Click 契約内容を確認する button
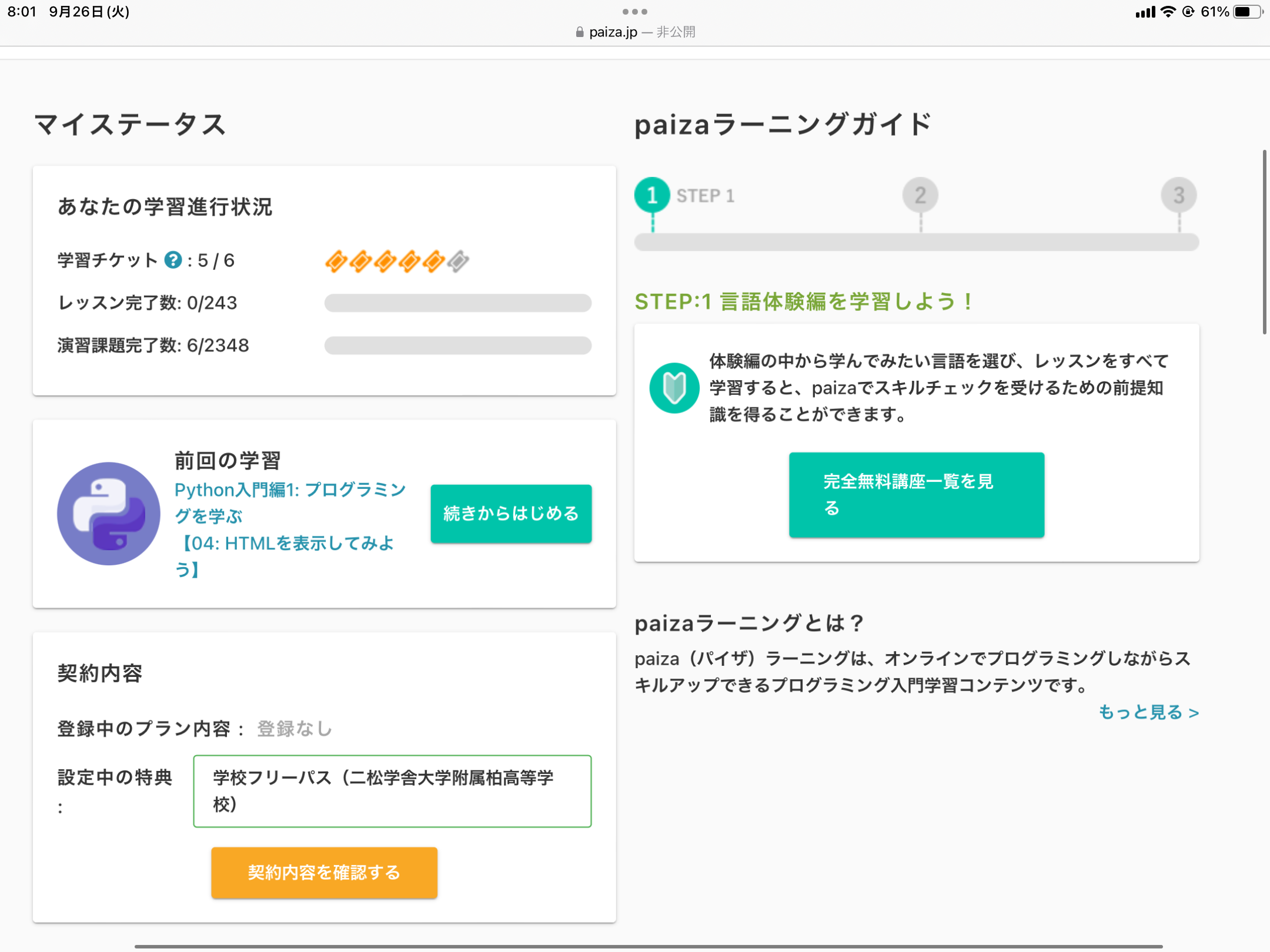This screenshot has height=952, width=1270. [324, 873]
